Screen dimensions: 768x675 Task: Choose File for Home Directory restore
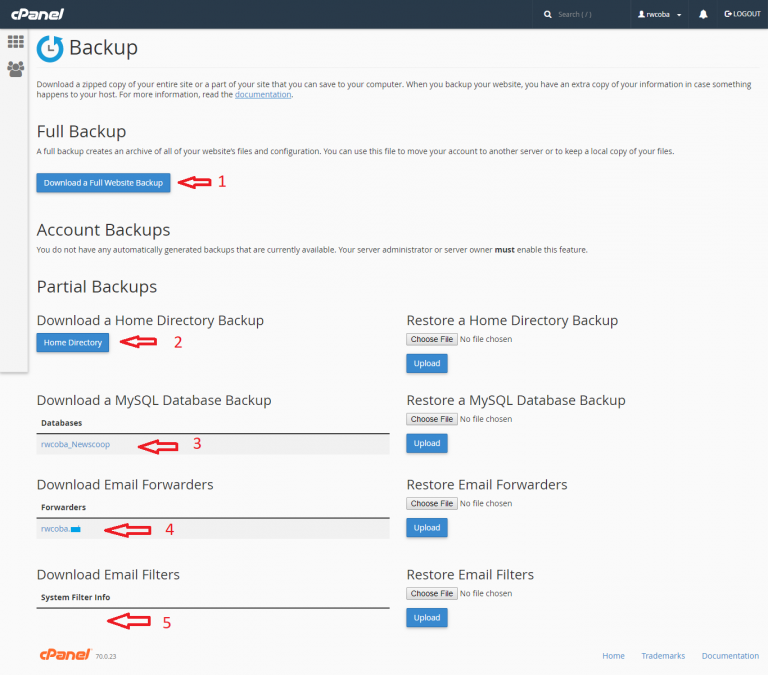coord(432,339)
